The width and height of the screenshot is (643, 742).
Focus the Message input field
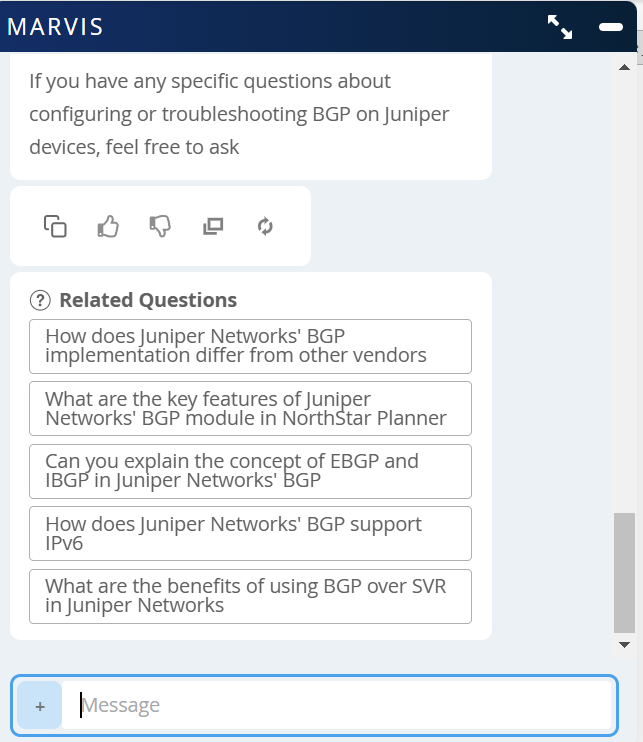click(x=340, y=705)
